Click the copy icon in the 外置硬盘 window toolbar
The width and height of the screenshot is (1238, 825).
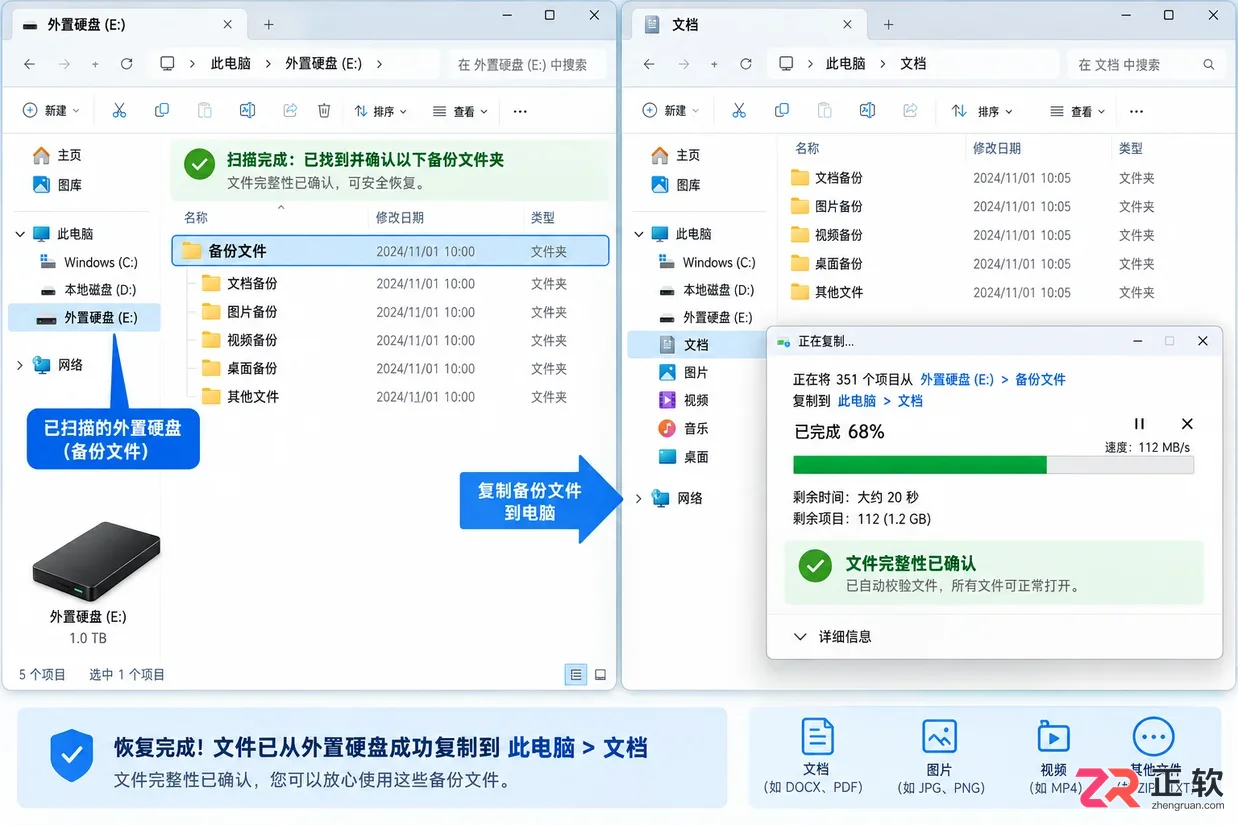pos(162,111)
